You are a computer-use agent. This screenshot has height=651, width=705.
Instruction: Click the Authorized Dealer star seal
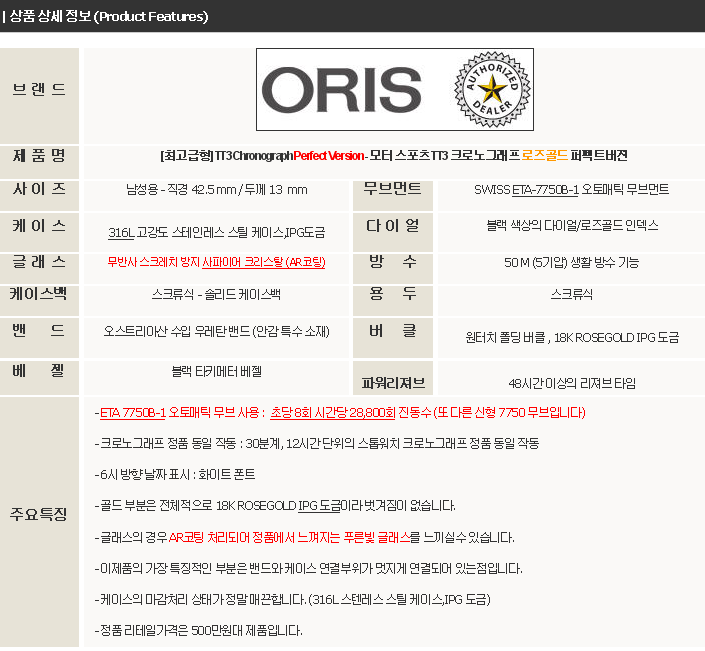492,89
